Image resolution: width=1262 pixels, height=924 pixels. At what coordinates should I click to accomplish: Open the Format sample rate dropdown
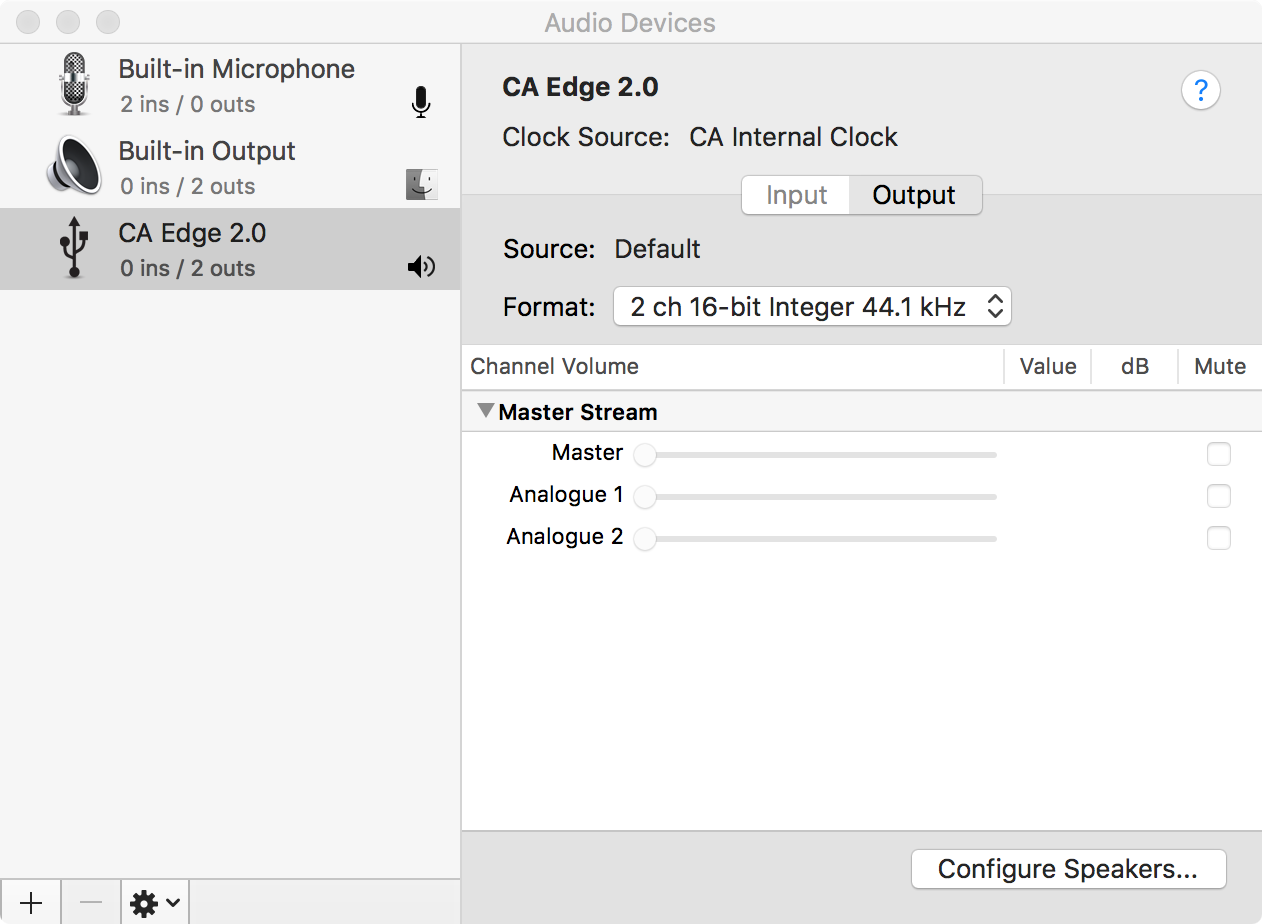point(812,307)
